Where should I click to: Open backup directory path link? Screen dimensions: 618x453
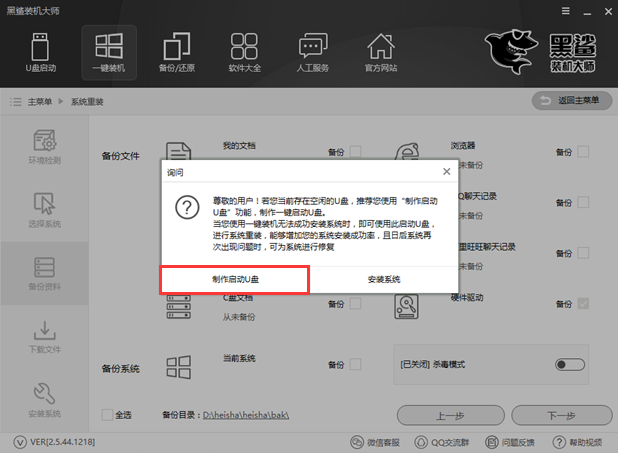[246, 415]
